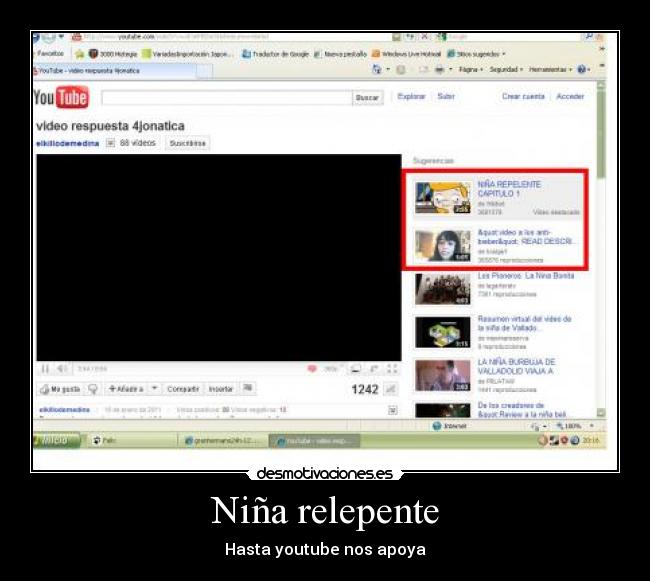Click the browser home icon
The height and width of the screenshot is (581, 650).
(x=377, y=69)
